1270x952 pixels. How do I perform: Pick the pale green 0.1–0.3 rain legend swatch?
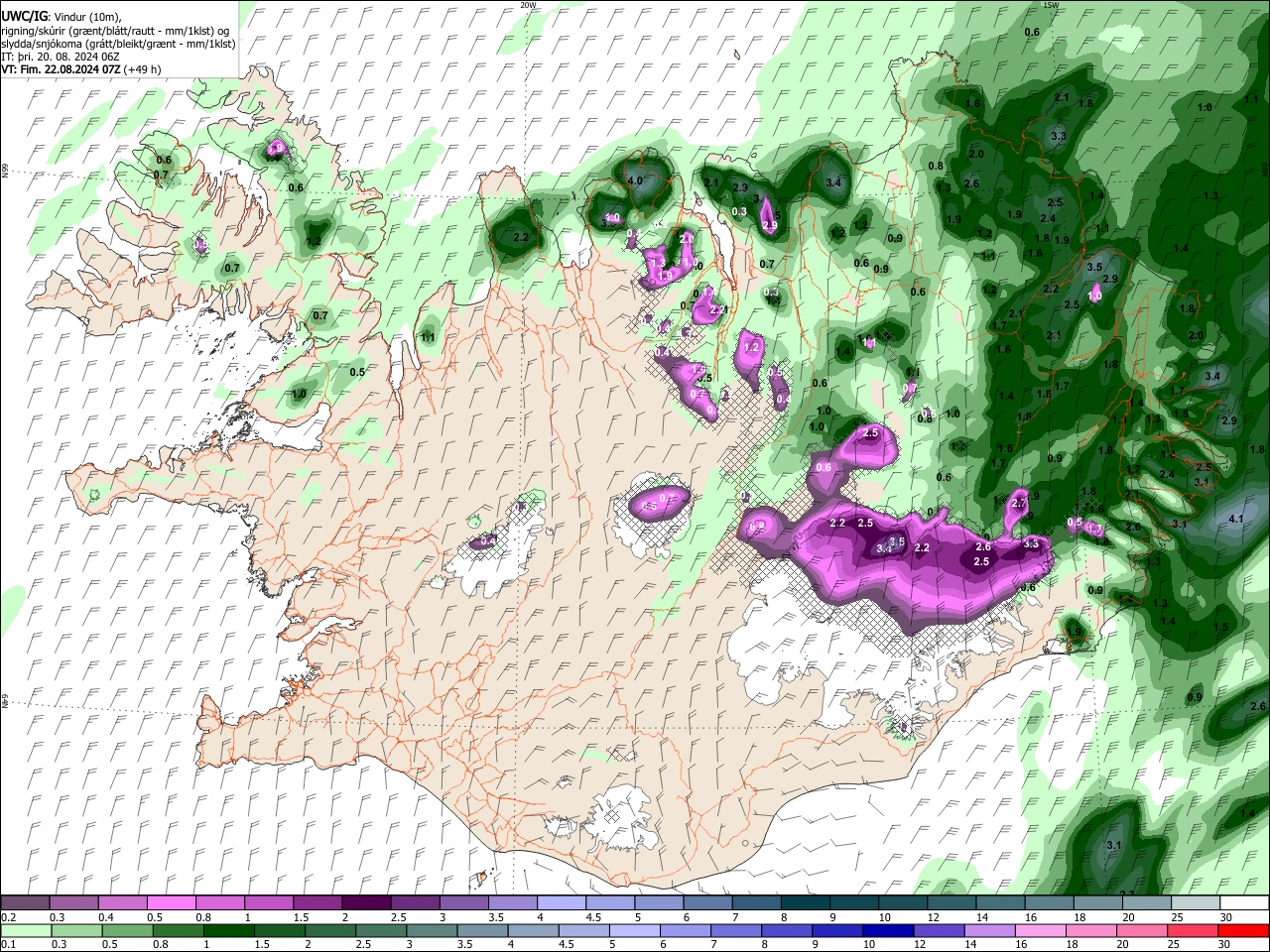(x=26, y=930)
